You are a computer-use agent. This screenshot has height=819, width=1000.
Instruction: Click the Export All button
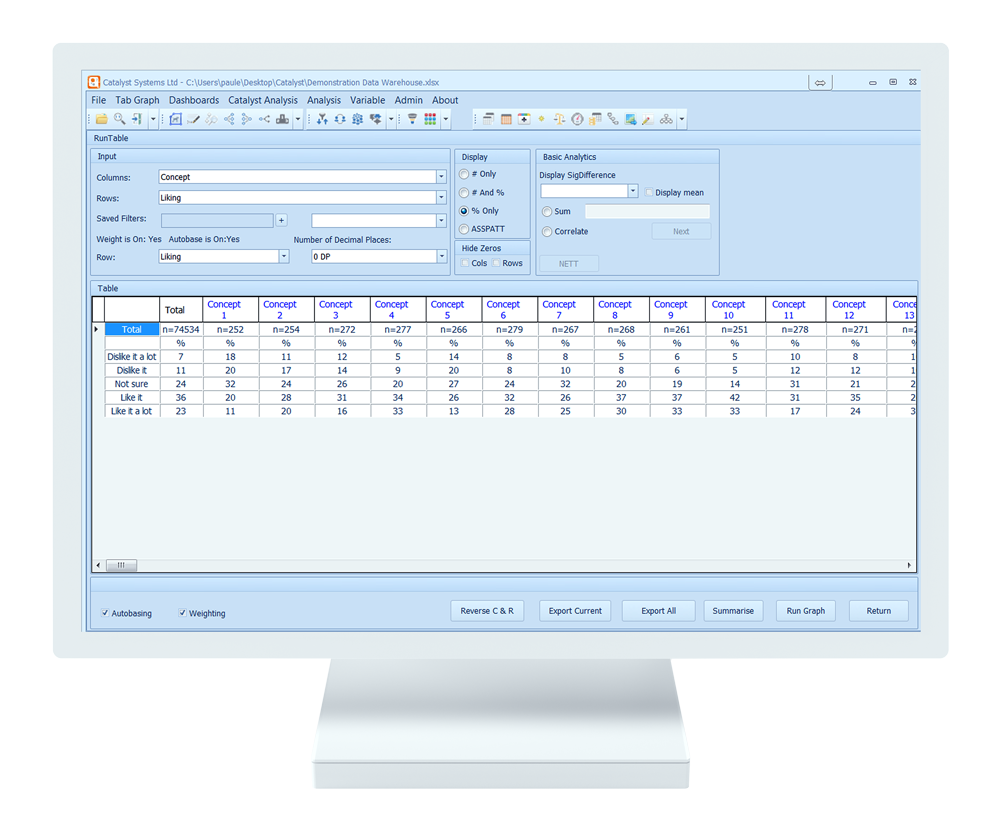[x=659, y=611]
